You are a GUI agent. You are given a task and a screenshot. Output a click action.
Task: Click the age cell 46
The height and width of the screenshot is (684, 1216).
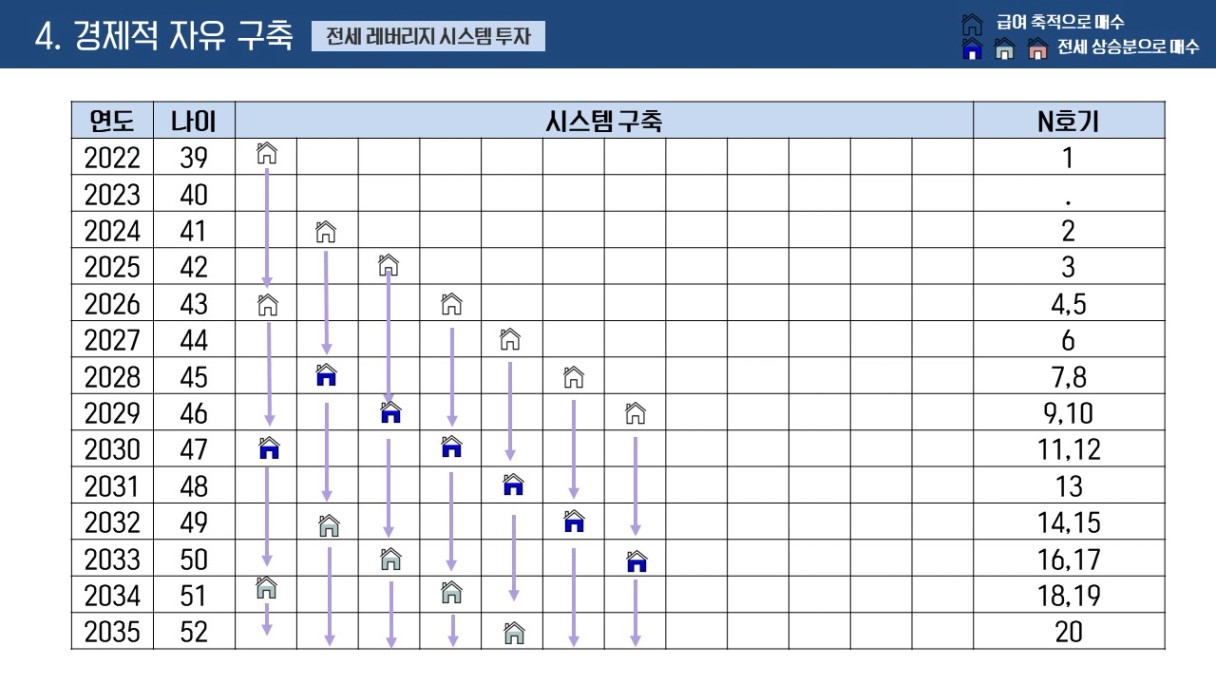(194, 413)
